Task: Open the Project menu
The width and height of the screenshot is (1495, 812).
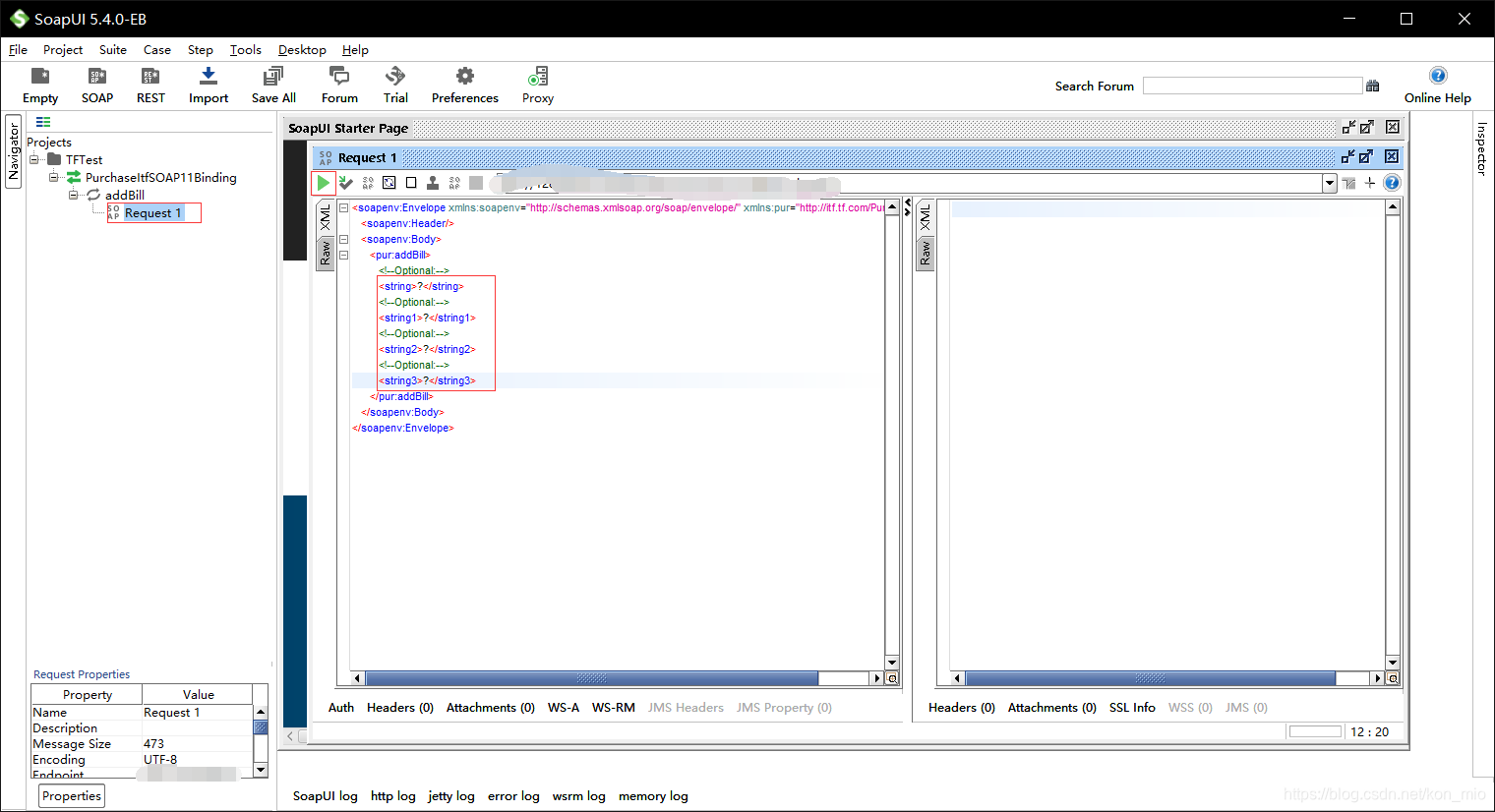Action: click(63, 49)
